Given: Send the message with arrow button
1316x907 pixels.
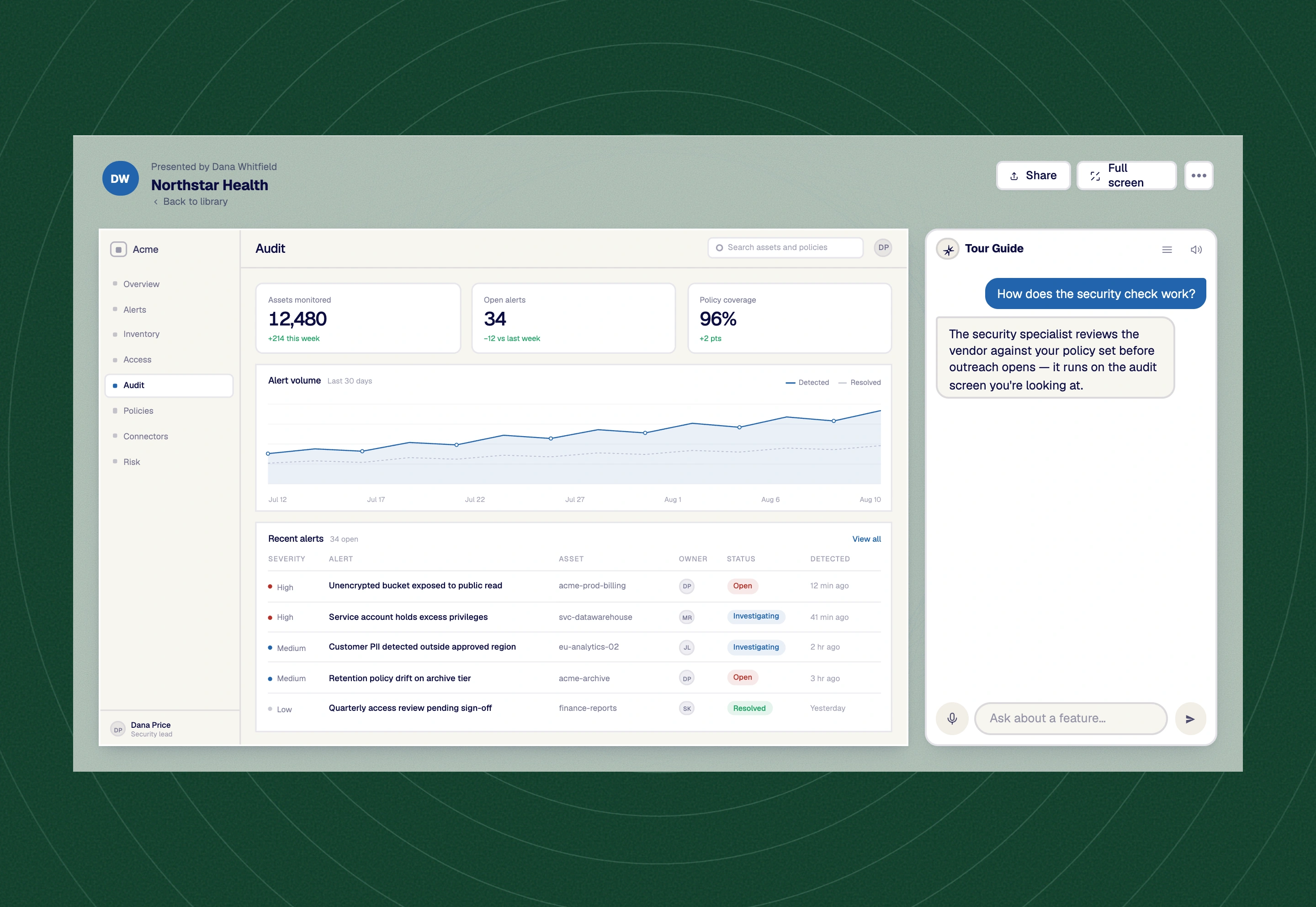Looking at the screenshot, I should click(1190, 719).
